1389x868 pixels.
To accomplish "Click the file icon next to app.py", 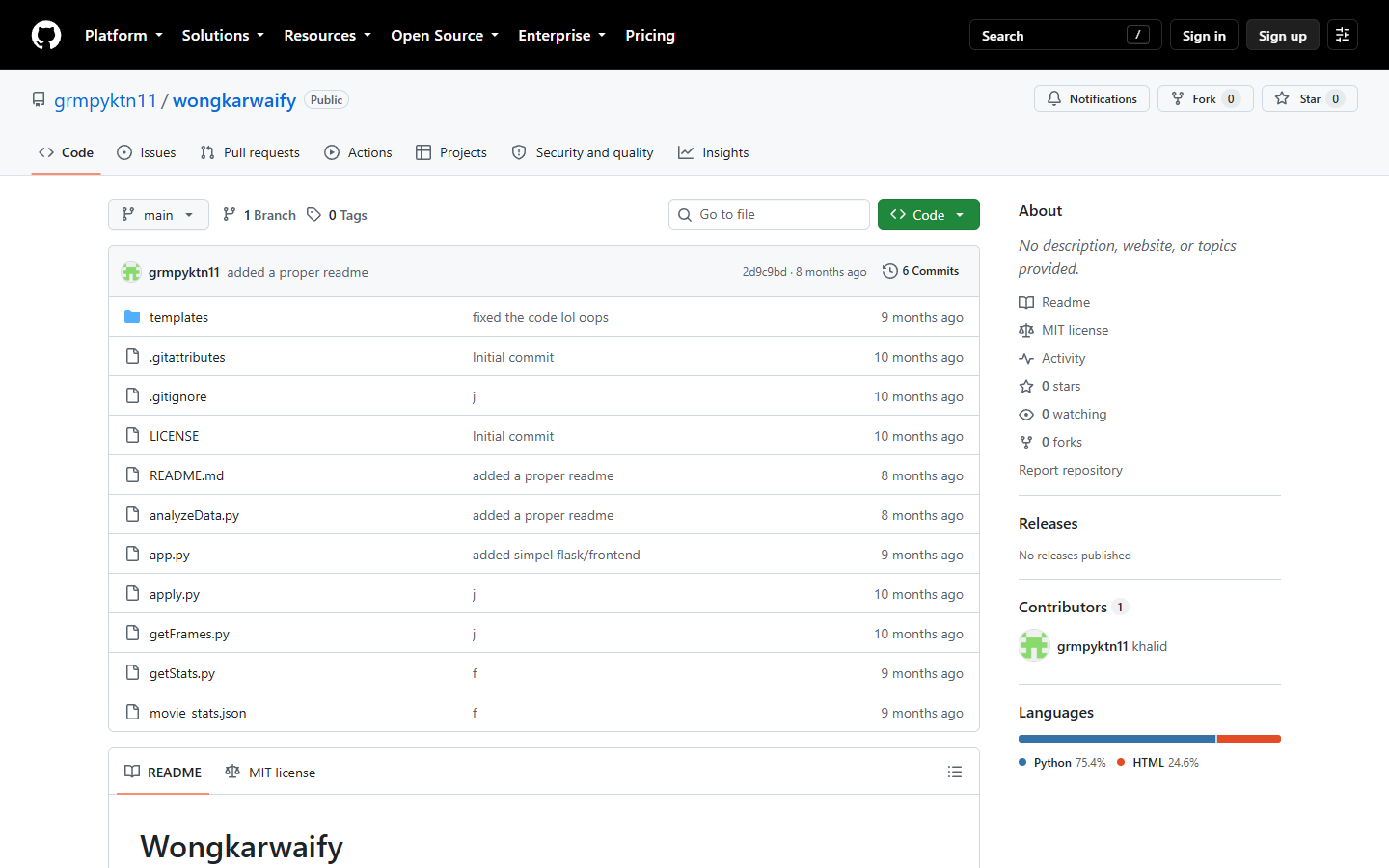I will pos(132,555).
